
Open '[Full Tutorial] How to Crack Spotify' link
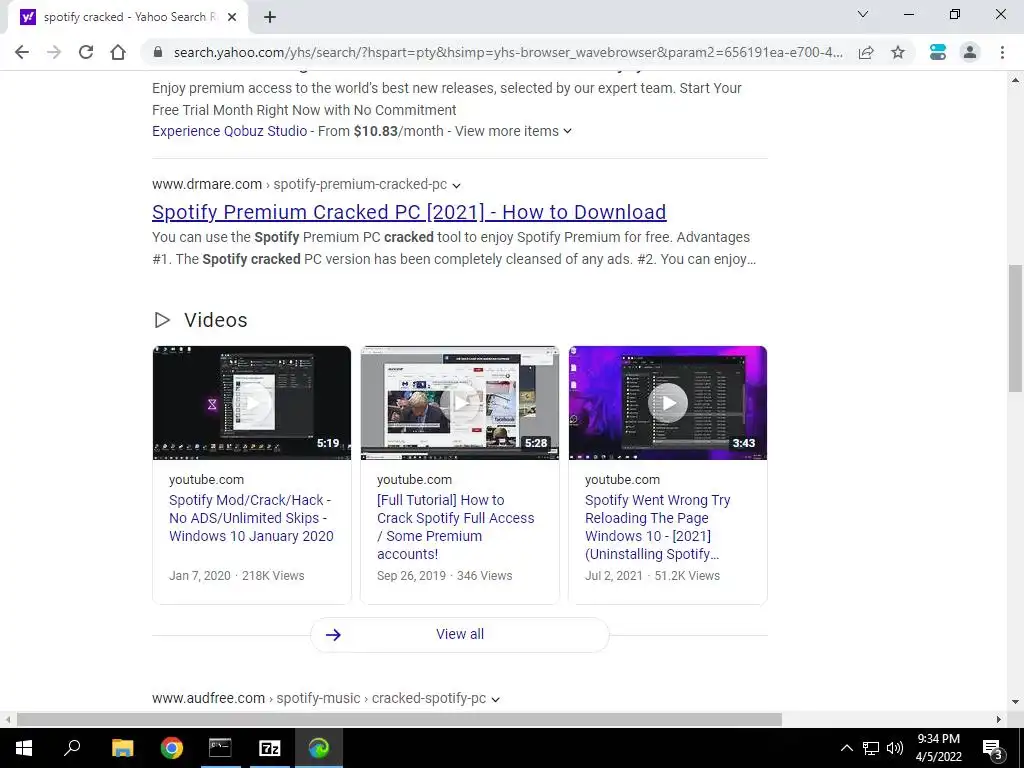(x=455, y=527)
